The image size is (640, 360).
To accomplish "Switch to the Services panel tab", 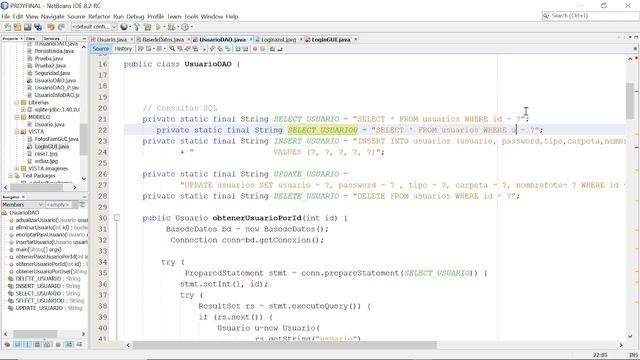I will pyautogui.click(x=52, y=38).
